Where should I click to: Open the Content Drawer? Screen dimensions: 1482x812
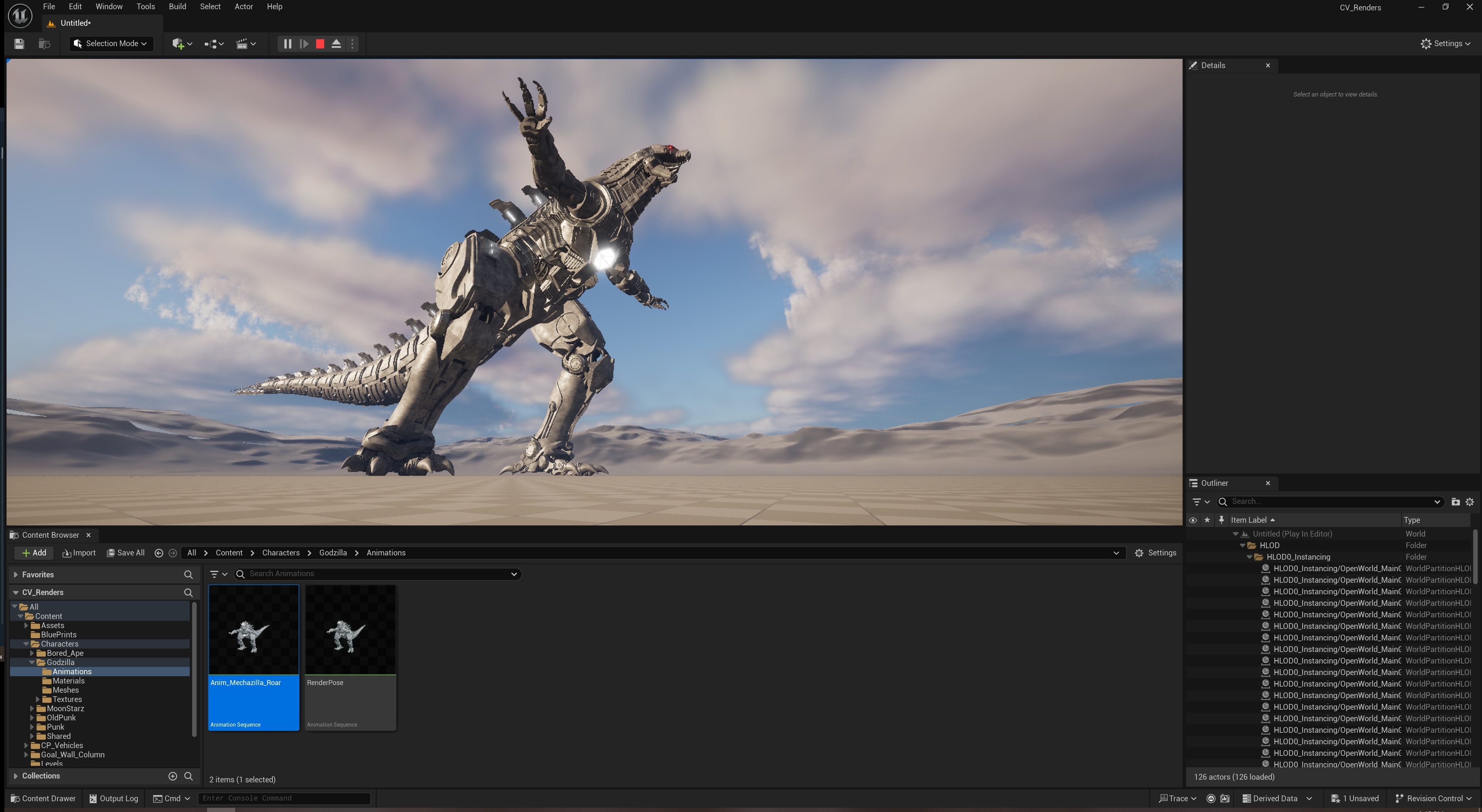(x=43, y=799)
